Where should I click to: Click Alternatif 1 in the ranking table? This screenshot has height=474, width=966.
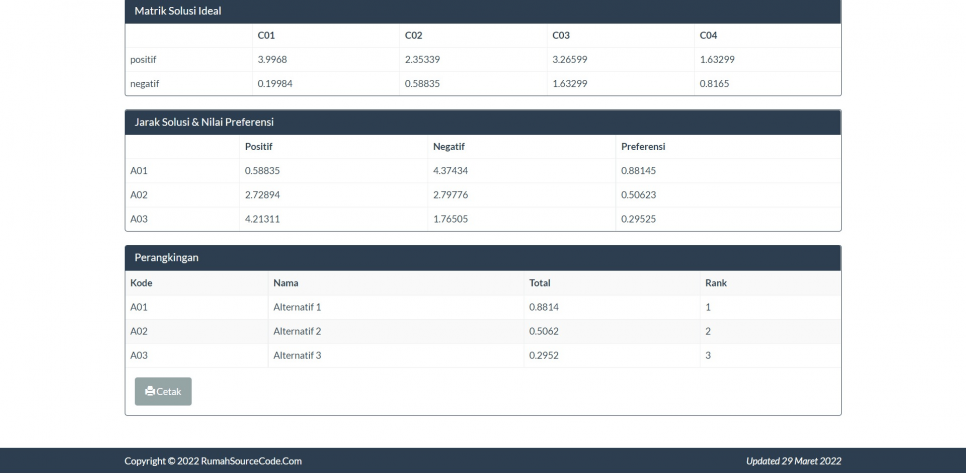[297, 307]
